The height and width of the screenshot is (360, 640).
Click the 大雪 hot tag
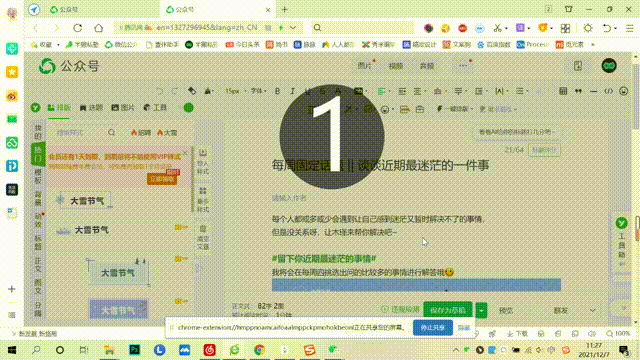(x=167, y=133)
